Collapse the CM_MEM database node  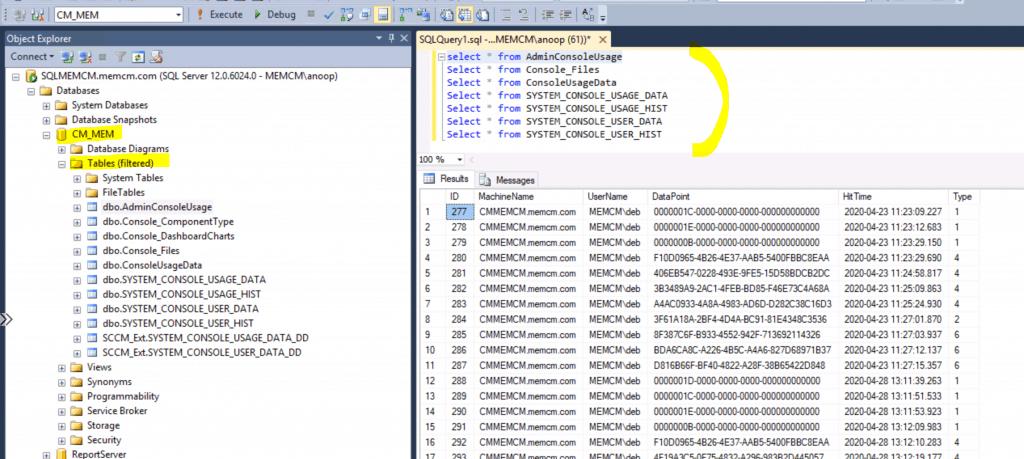point(46,135)
